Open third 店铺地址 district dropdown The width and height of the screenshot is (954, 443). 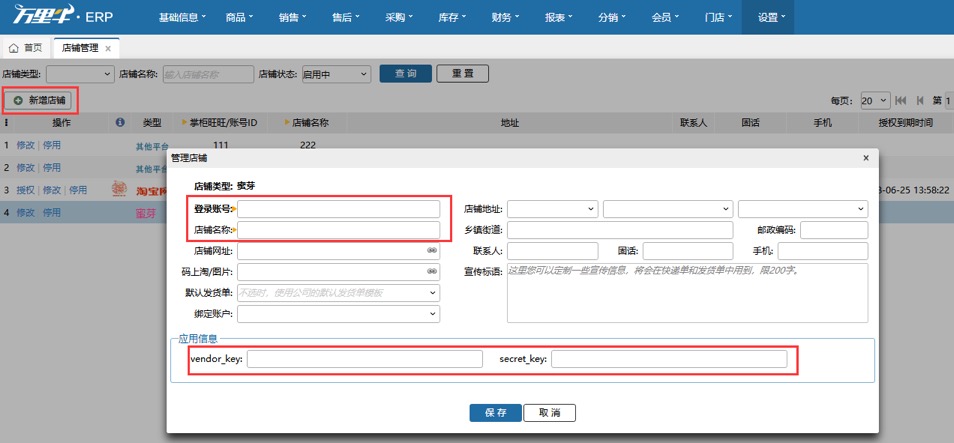(803, 209)
